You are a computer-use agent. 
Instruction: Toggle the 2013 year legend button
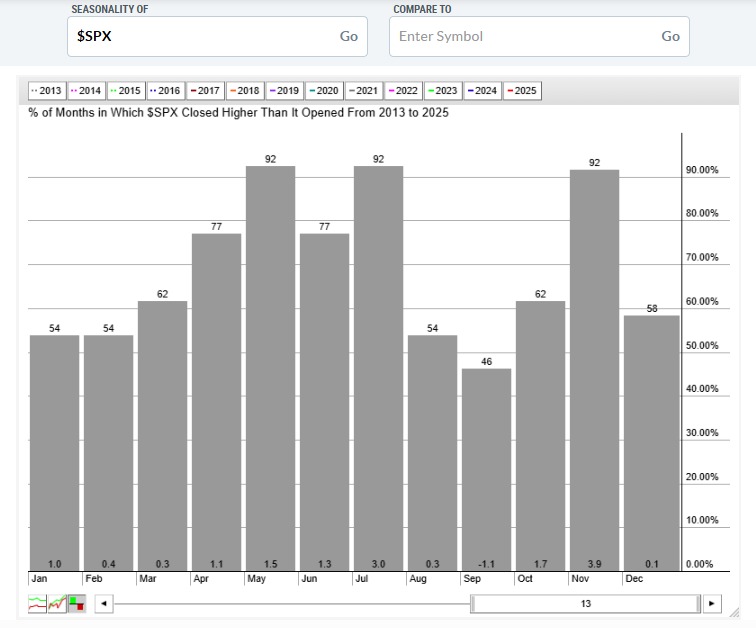47,91
